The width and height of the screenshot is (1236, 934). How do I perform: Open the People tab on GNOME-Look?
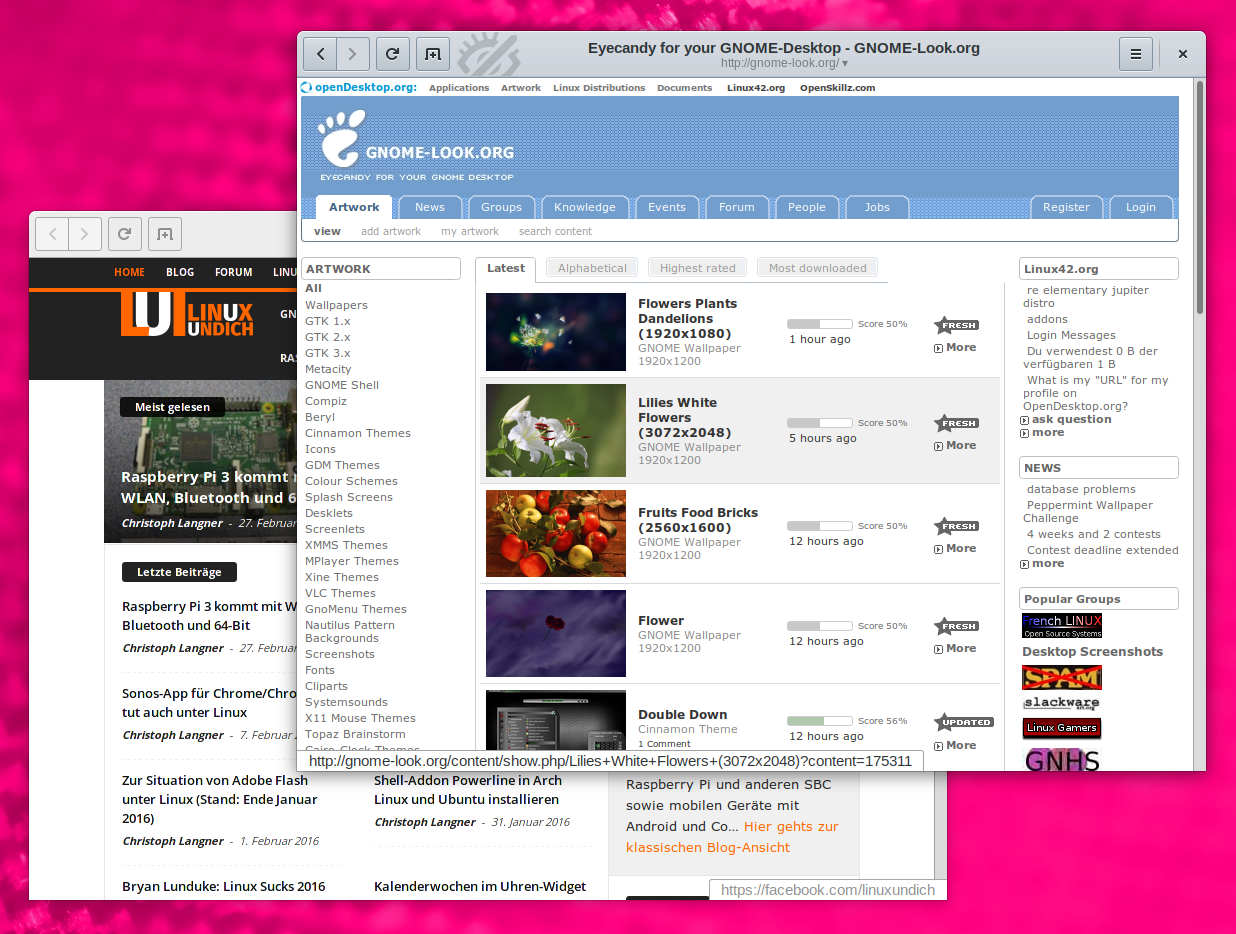tap(807, 207)
